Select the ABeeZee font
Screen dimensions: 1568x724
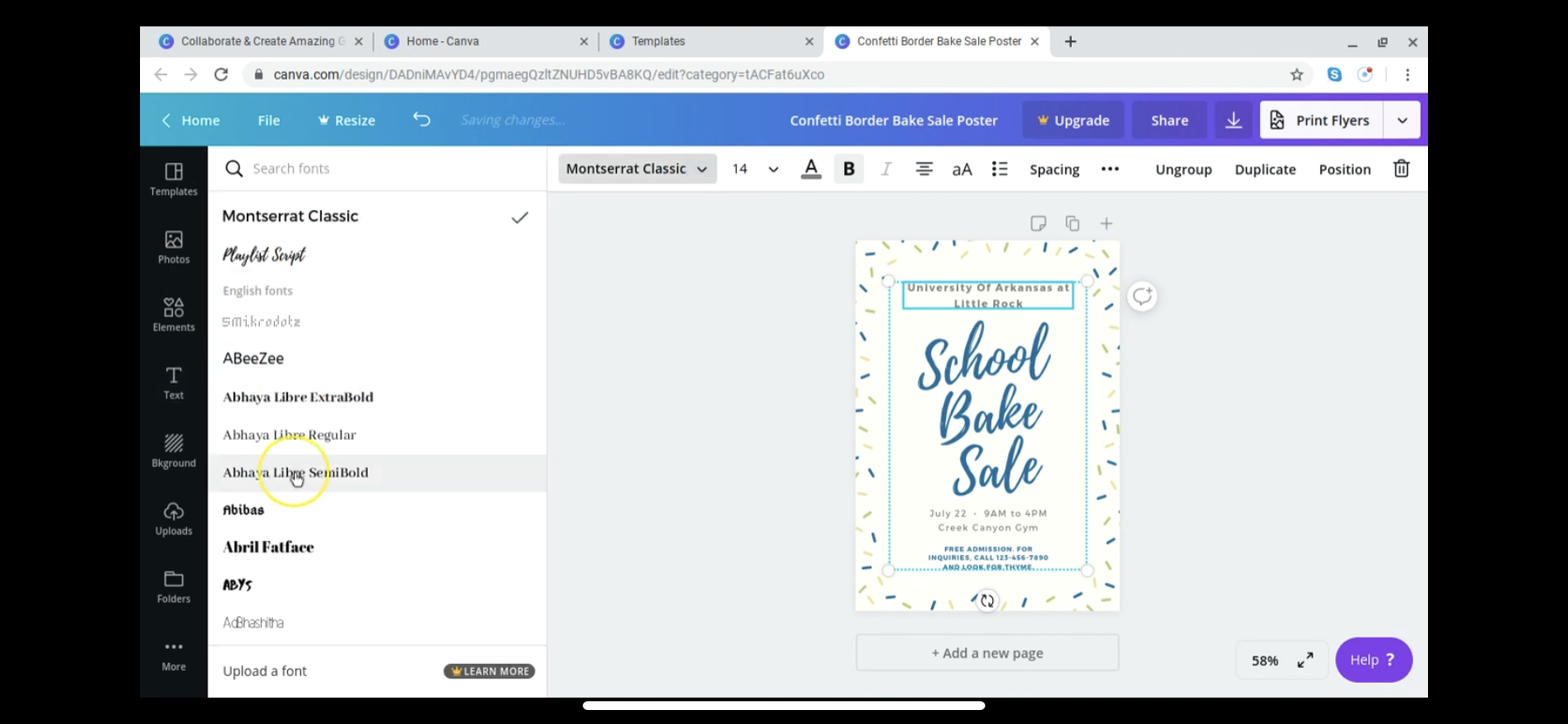click(376, 359)
